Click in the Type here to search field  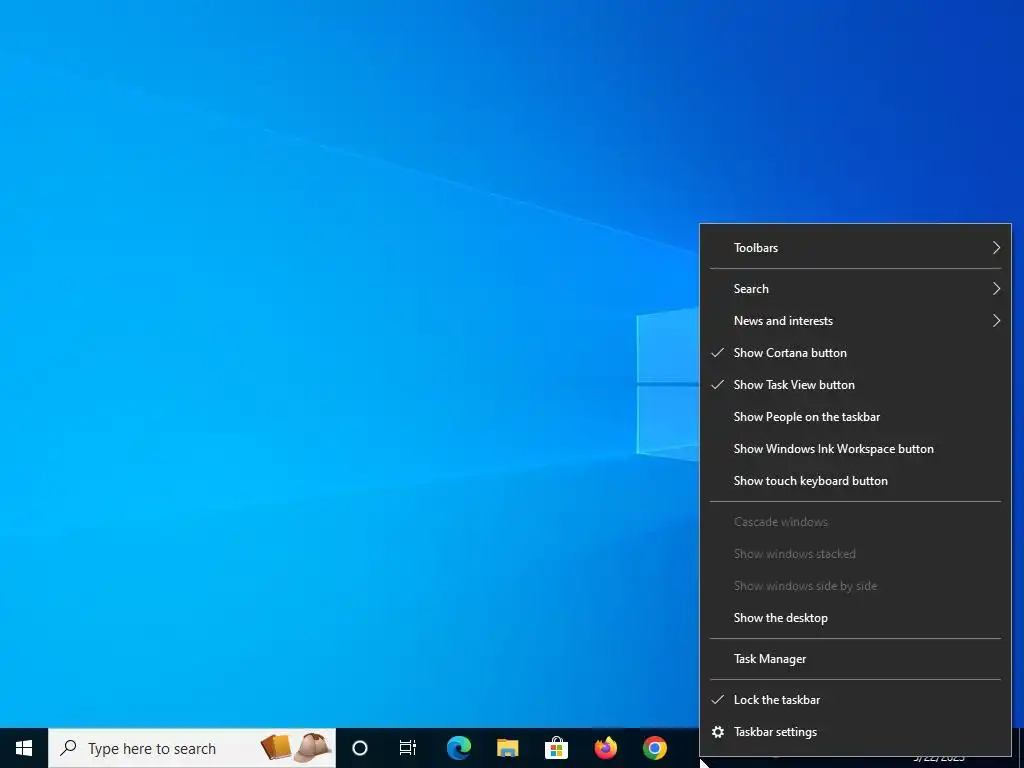[192, 748]
